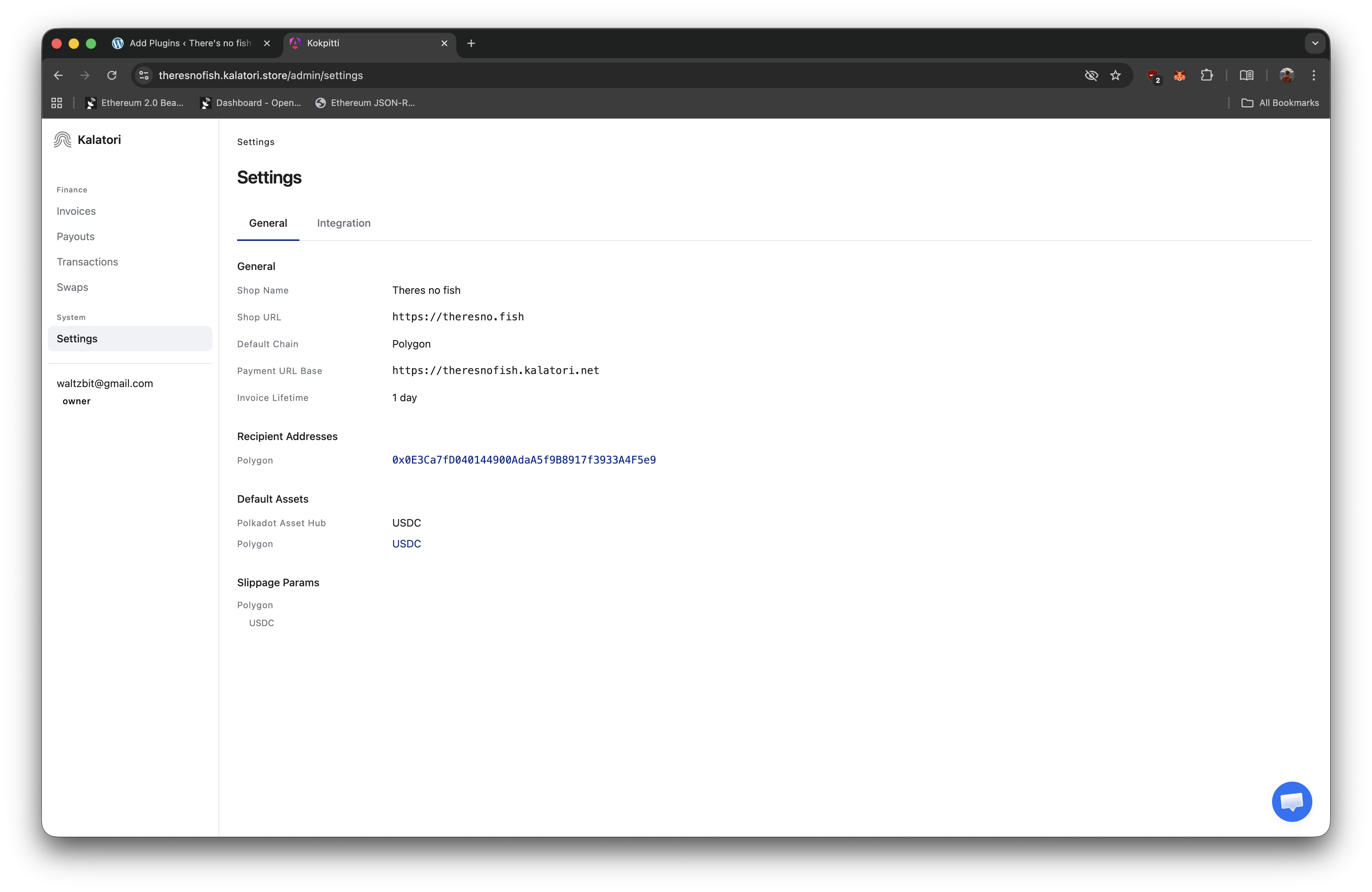Click the address bar URL field

click(x=519, y=76)
